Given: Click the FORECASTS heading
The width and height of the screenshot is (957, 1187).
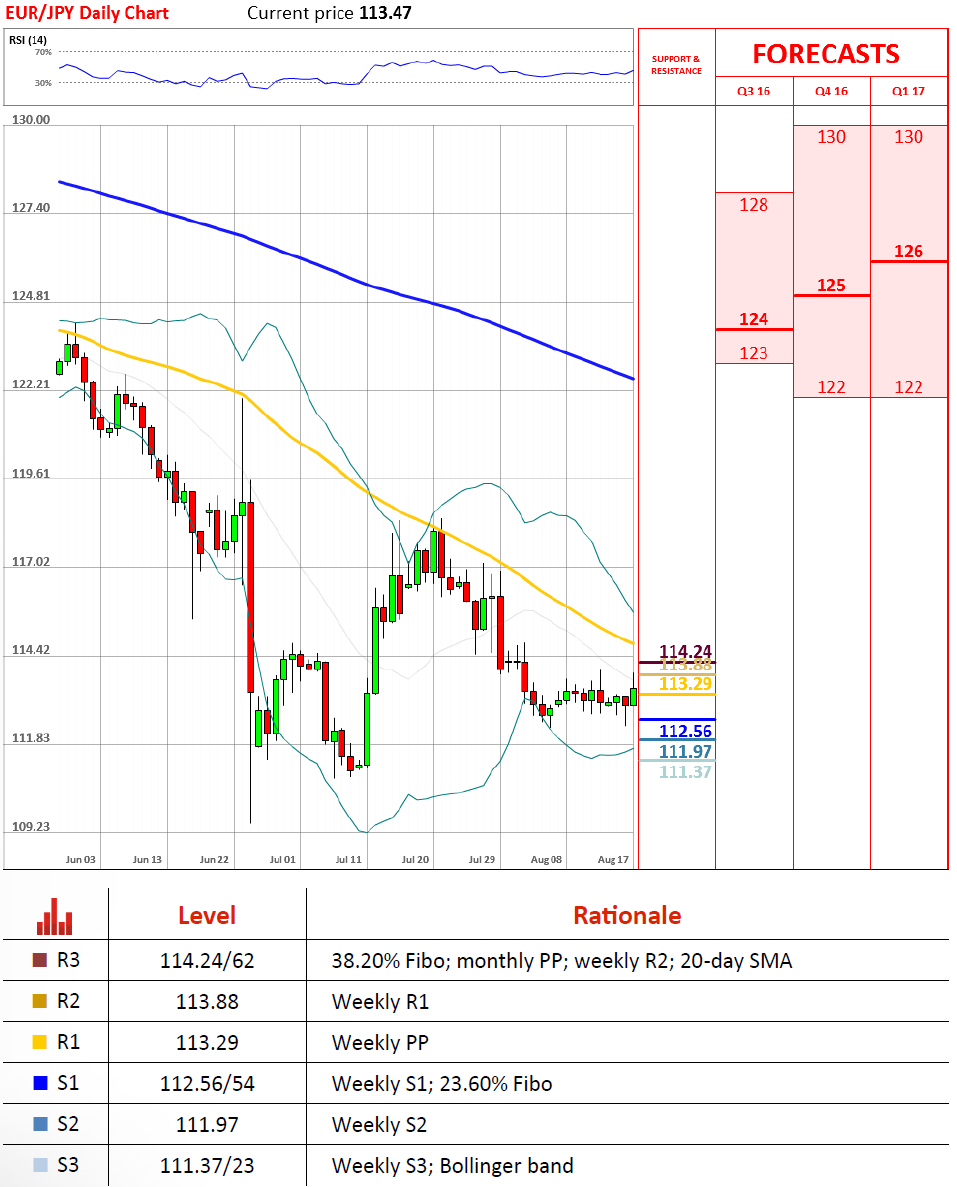Looking at the screenshot, I should point(825,53).
